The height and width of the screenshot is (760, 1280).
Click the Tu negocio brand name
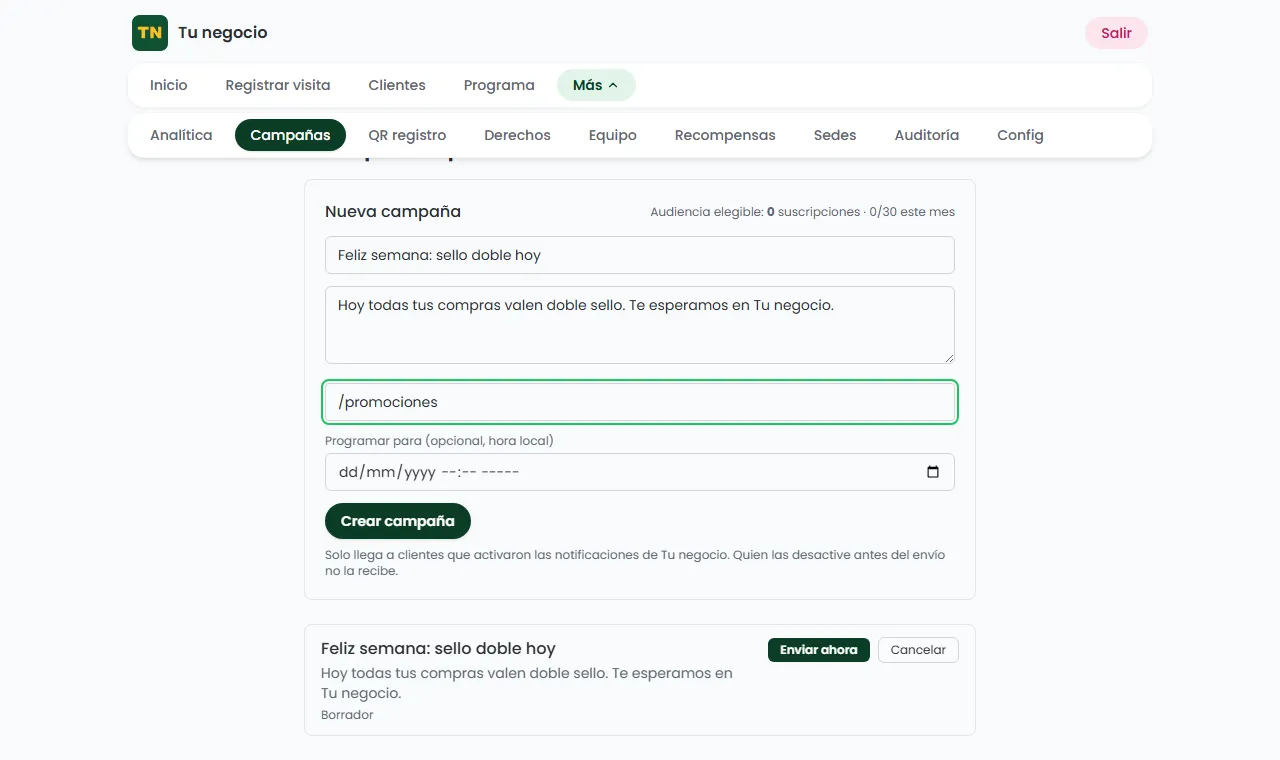click(x=223, y=33)
